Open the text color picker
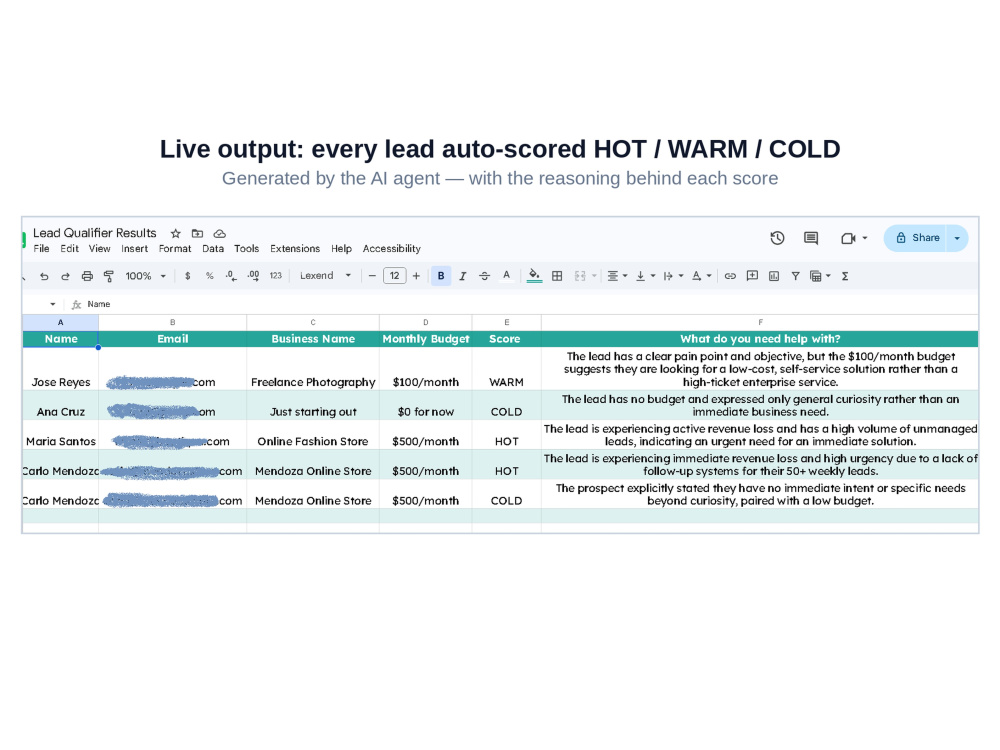1000x750 pixels. pyautogui.click(x=506, y=276)
